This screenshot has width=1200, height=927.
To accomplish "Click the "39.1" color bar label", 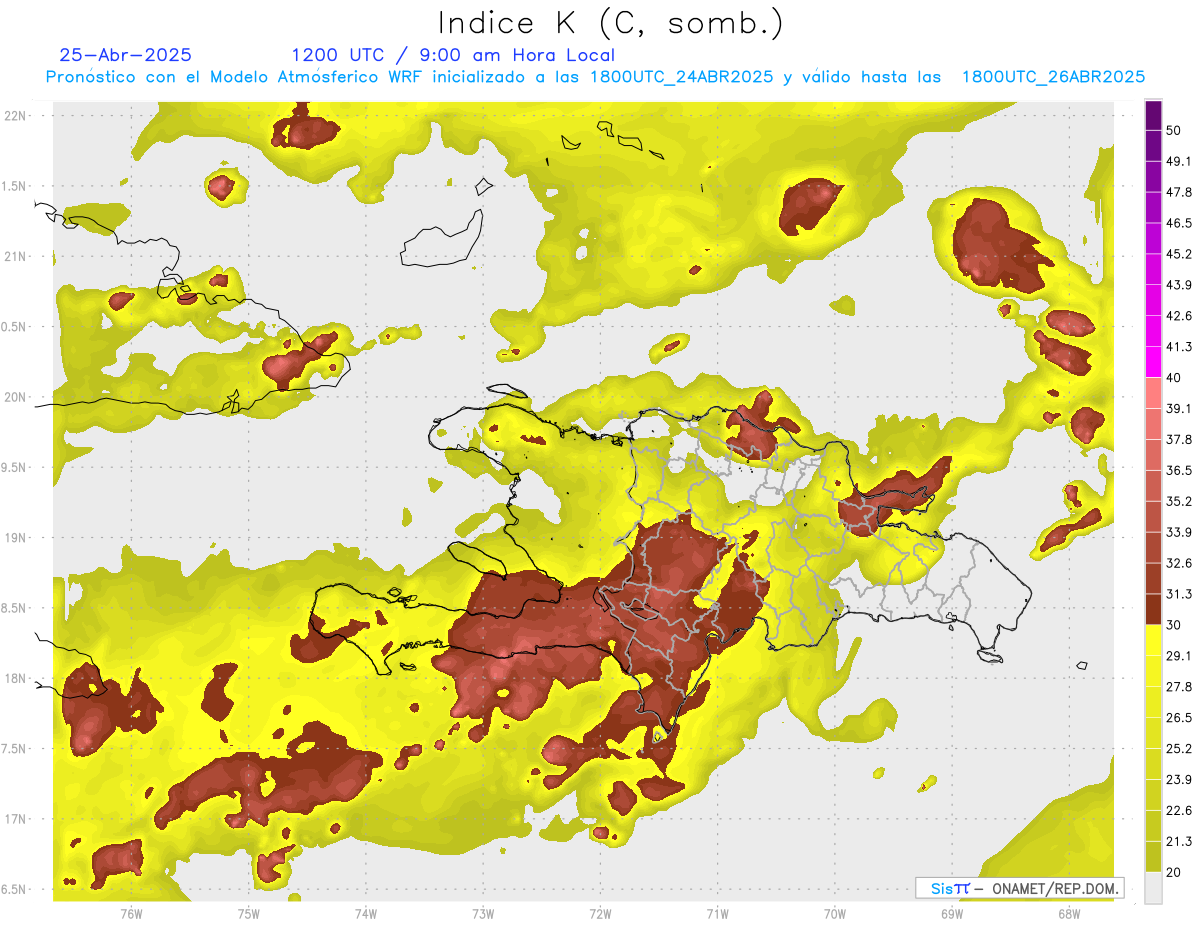I will coord(1179,409).
